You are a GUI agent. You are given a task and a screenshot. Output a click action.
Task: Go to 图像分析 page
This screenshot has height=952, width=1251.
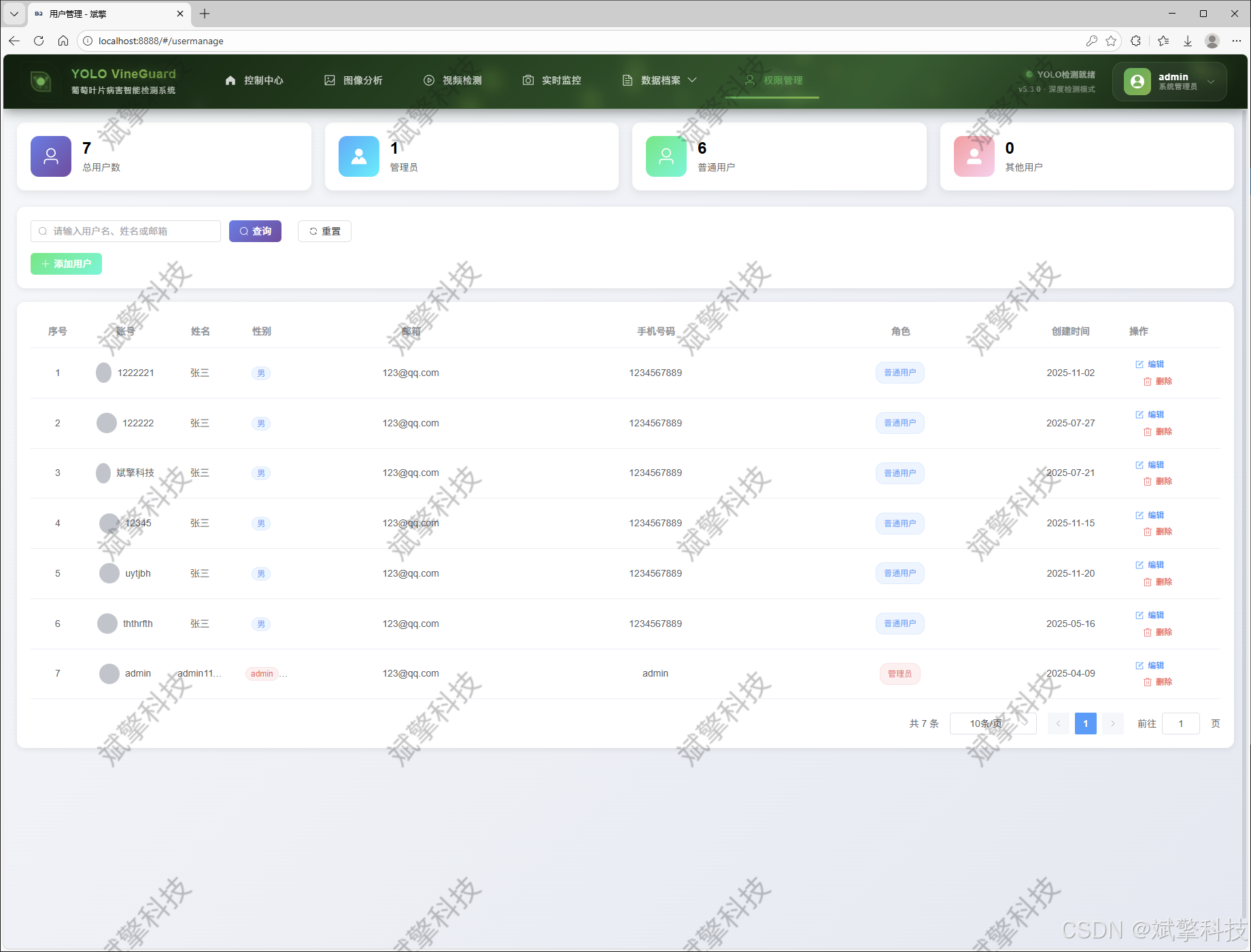354,80
